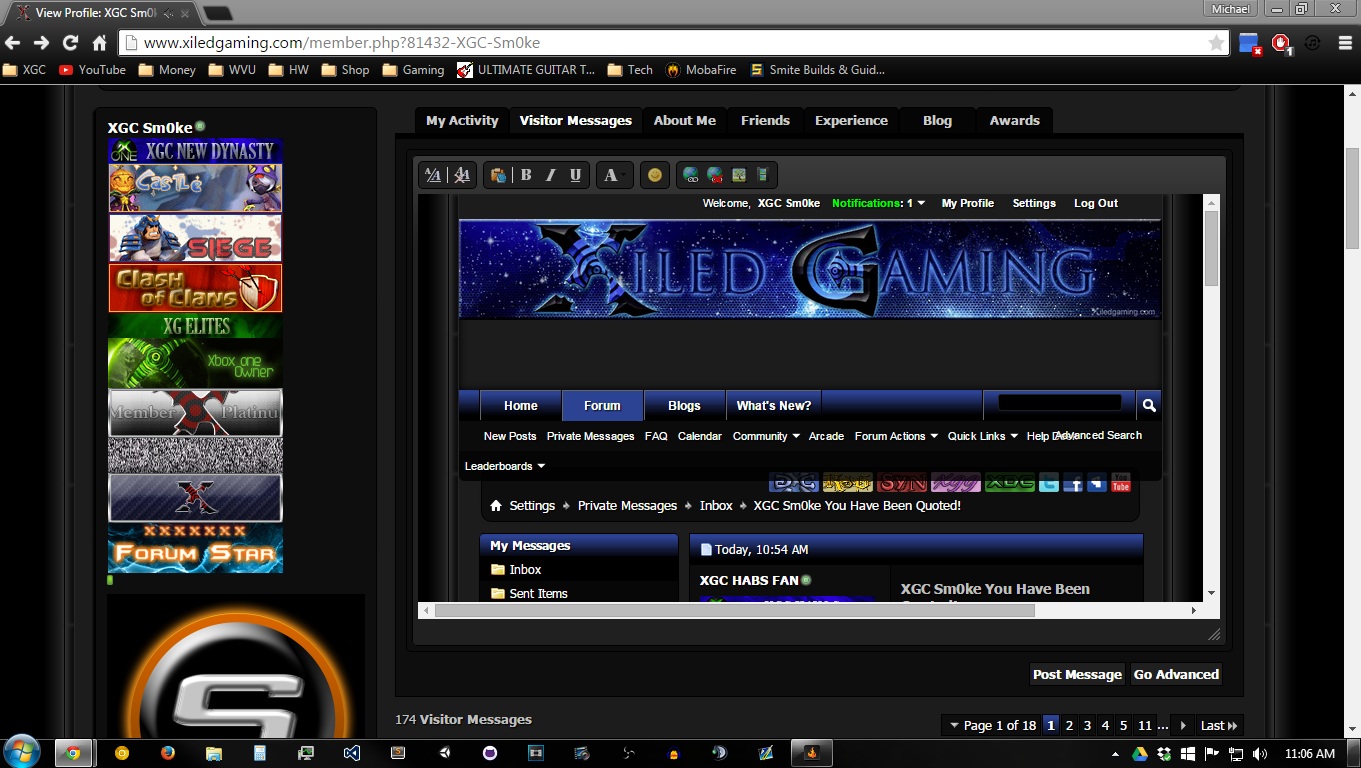Viewport: 1361px width, 768px height.
Task: Click the Clash of Clans badge
Action: point(195,288)
